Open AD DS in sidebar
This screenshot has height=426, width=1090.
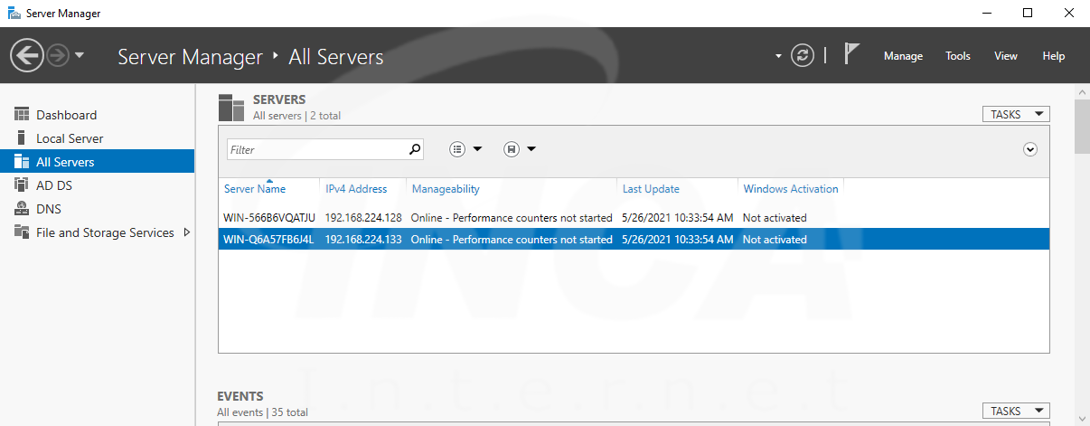click(97, 186)
